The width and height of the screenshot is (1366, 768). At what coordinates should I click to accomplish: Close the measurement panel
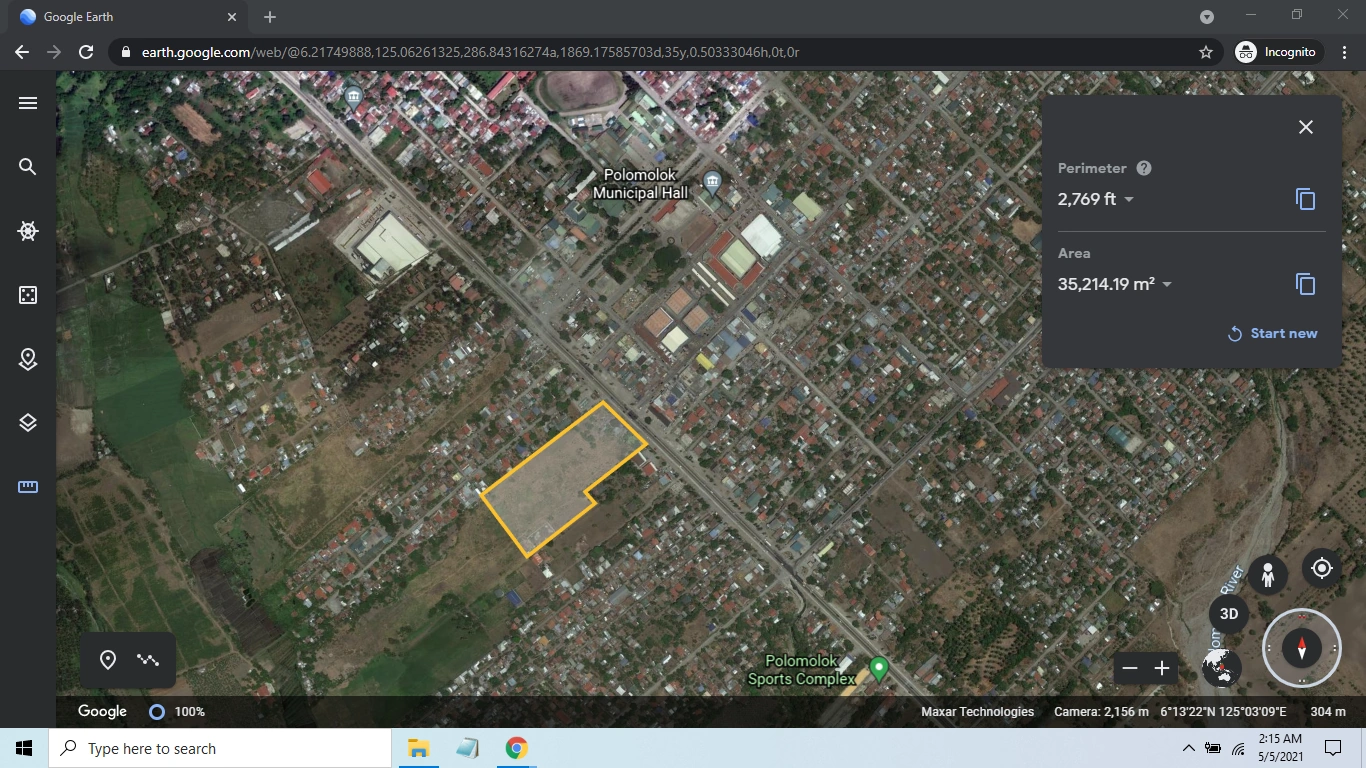click(x=1305, y=127)
